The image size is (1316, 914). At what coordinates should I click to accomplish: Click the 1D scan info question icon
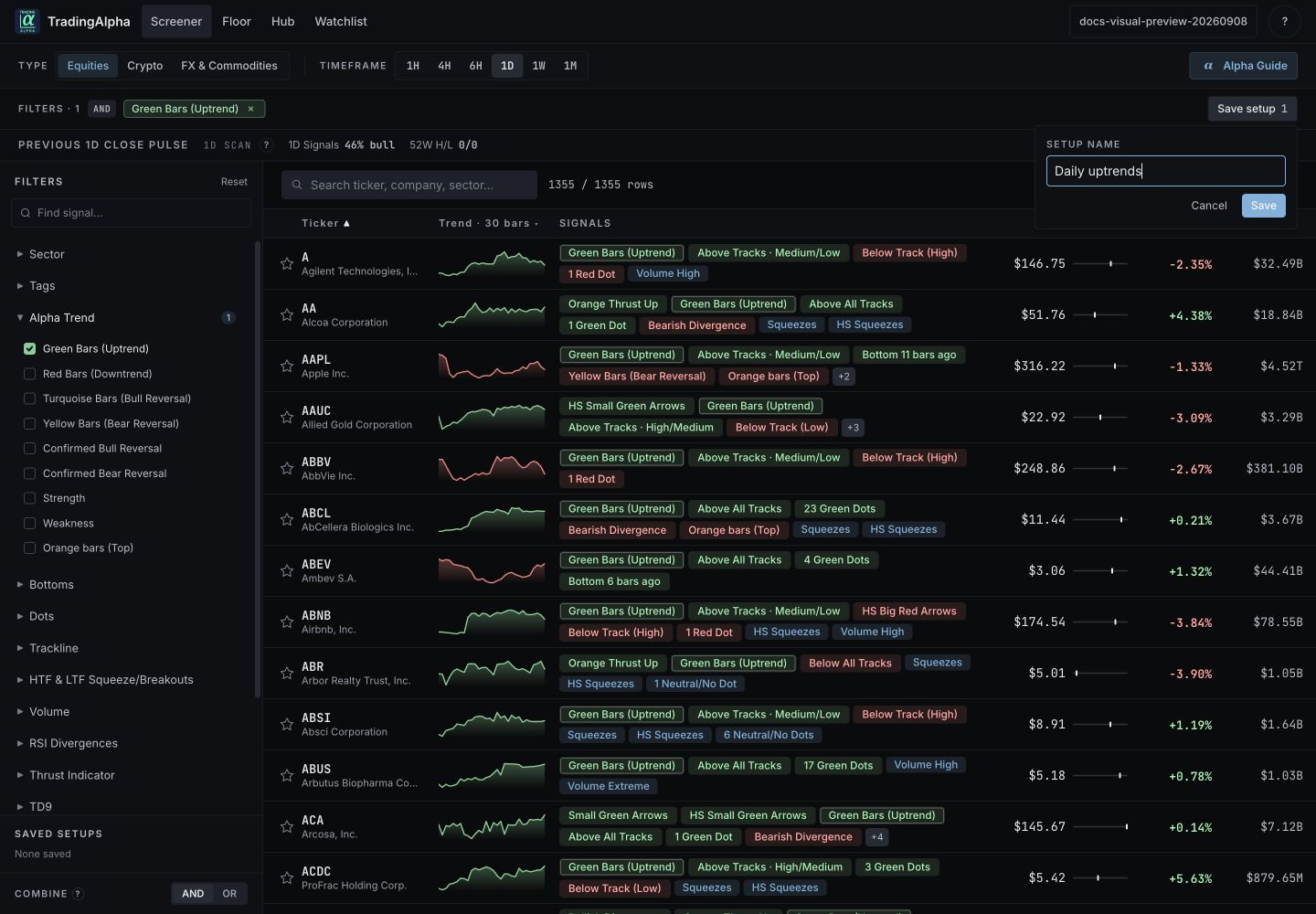click(267, 145)
